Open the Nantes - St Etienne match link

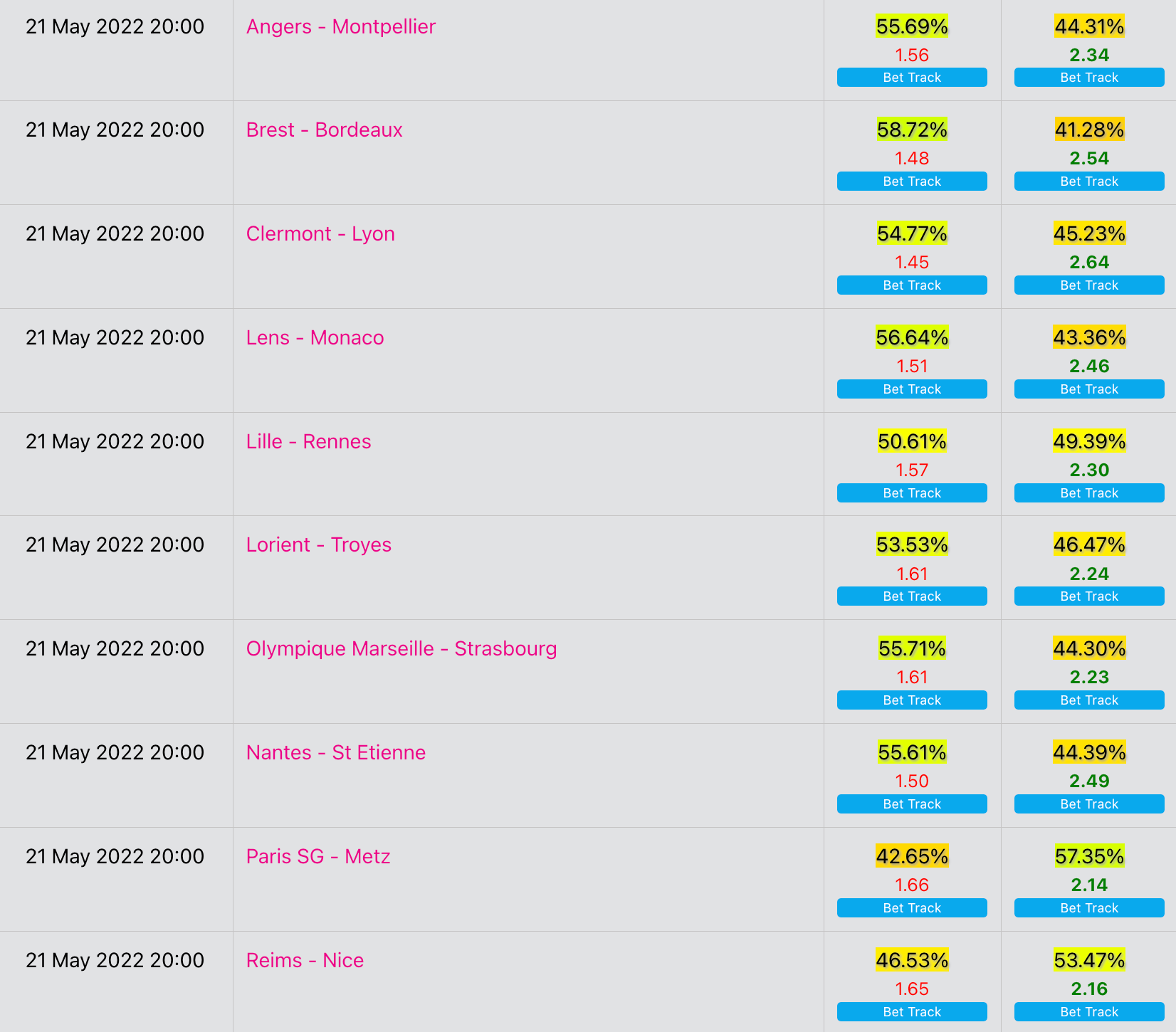(335, 753)
